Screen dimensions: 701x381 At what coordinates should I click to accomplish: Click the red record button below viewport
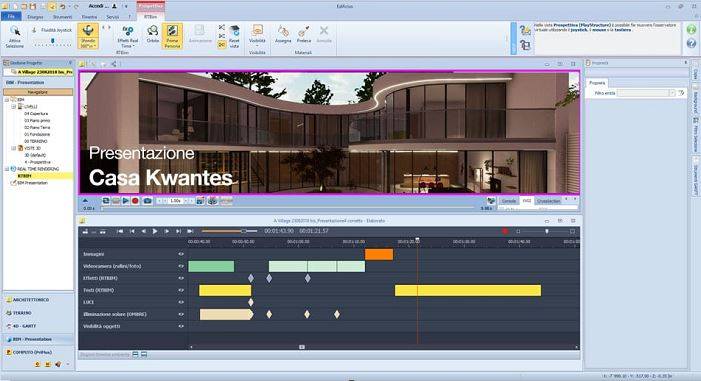(x=135, y=201)
